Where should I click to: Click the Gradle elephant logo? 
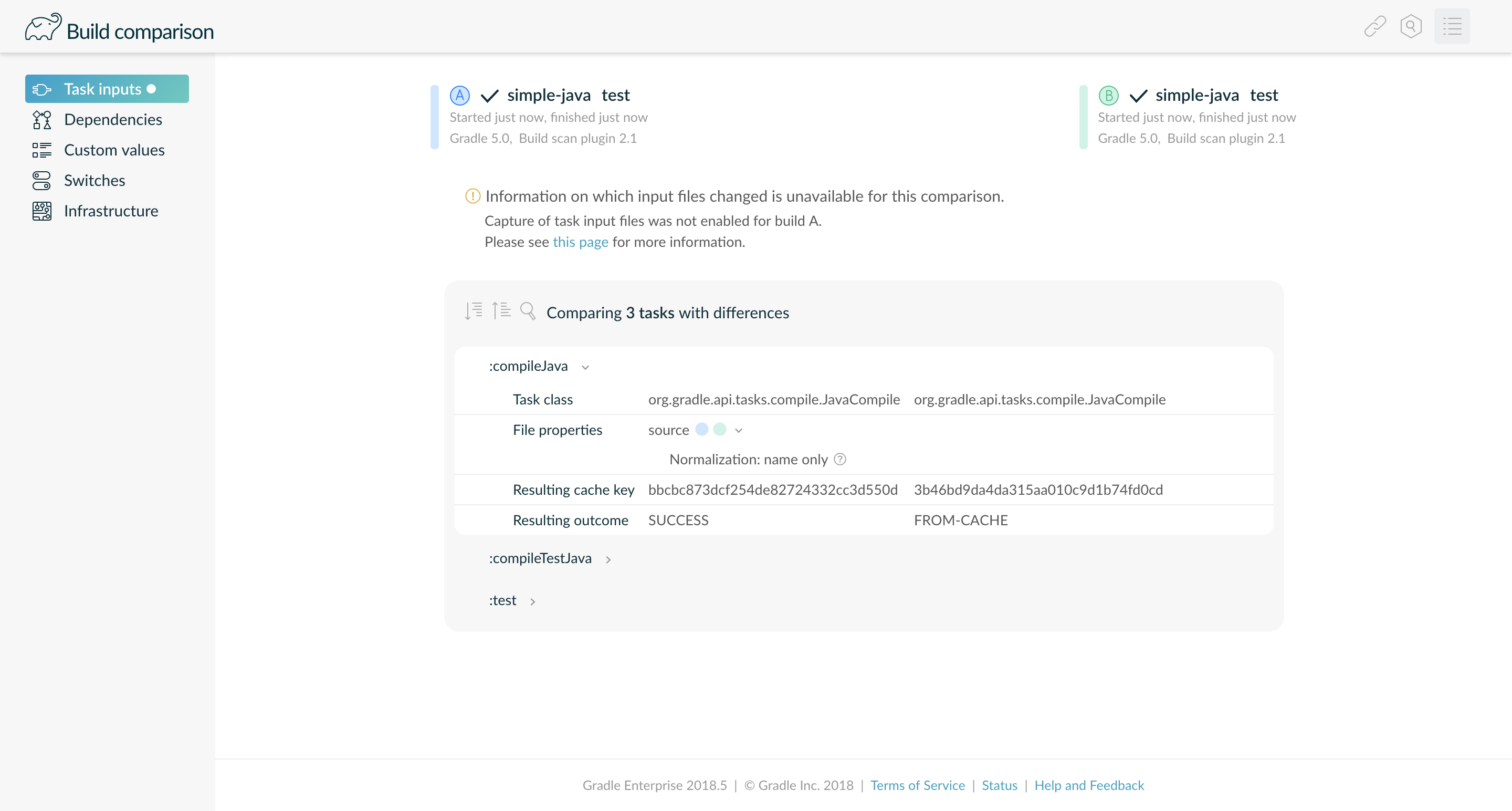43,27
